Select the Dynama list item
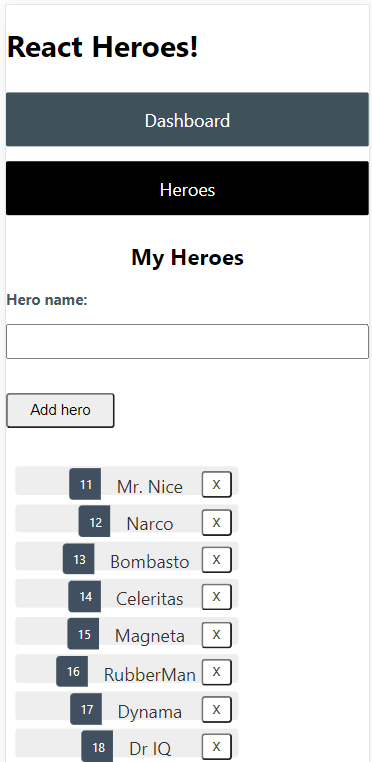The width and height of the screenshot is (372, 762). pyautogui.click(x=126, y=706)
